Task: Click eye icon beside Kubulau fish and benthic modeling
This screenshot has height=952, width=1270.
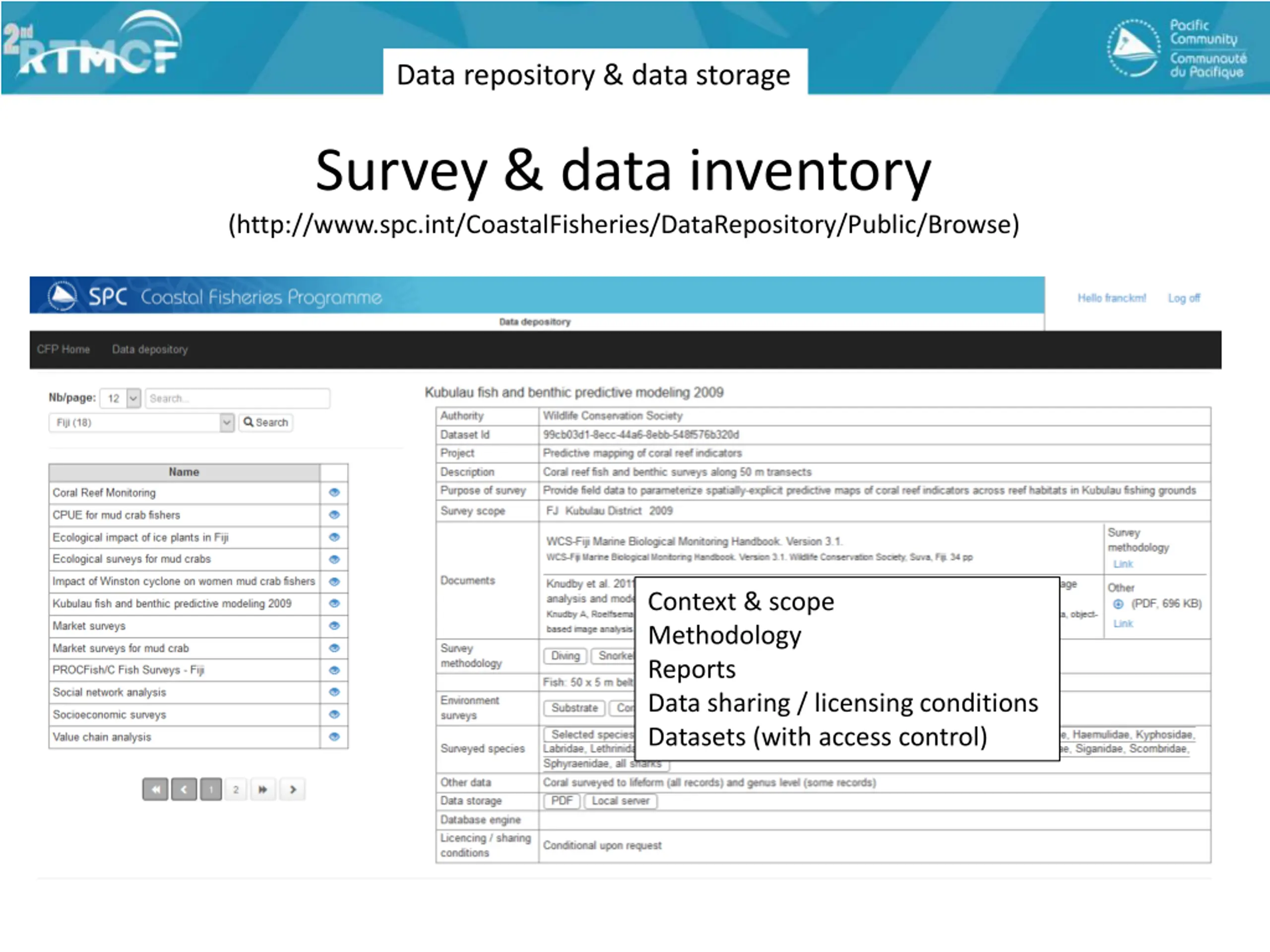Action: pyautogui.click(x=334, y=603)
